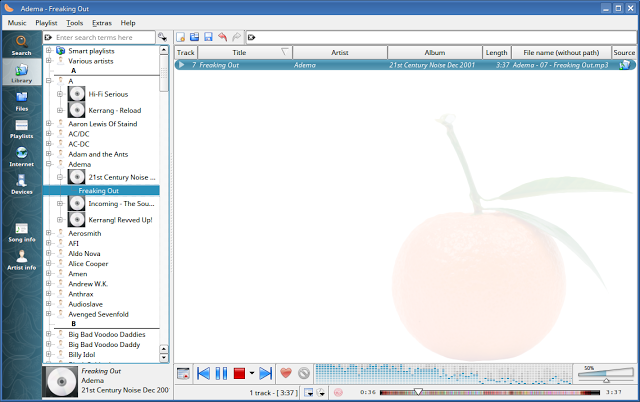
Task: Create a new playlist icon
Action: [x=180, y=37]
